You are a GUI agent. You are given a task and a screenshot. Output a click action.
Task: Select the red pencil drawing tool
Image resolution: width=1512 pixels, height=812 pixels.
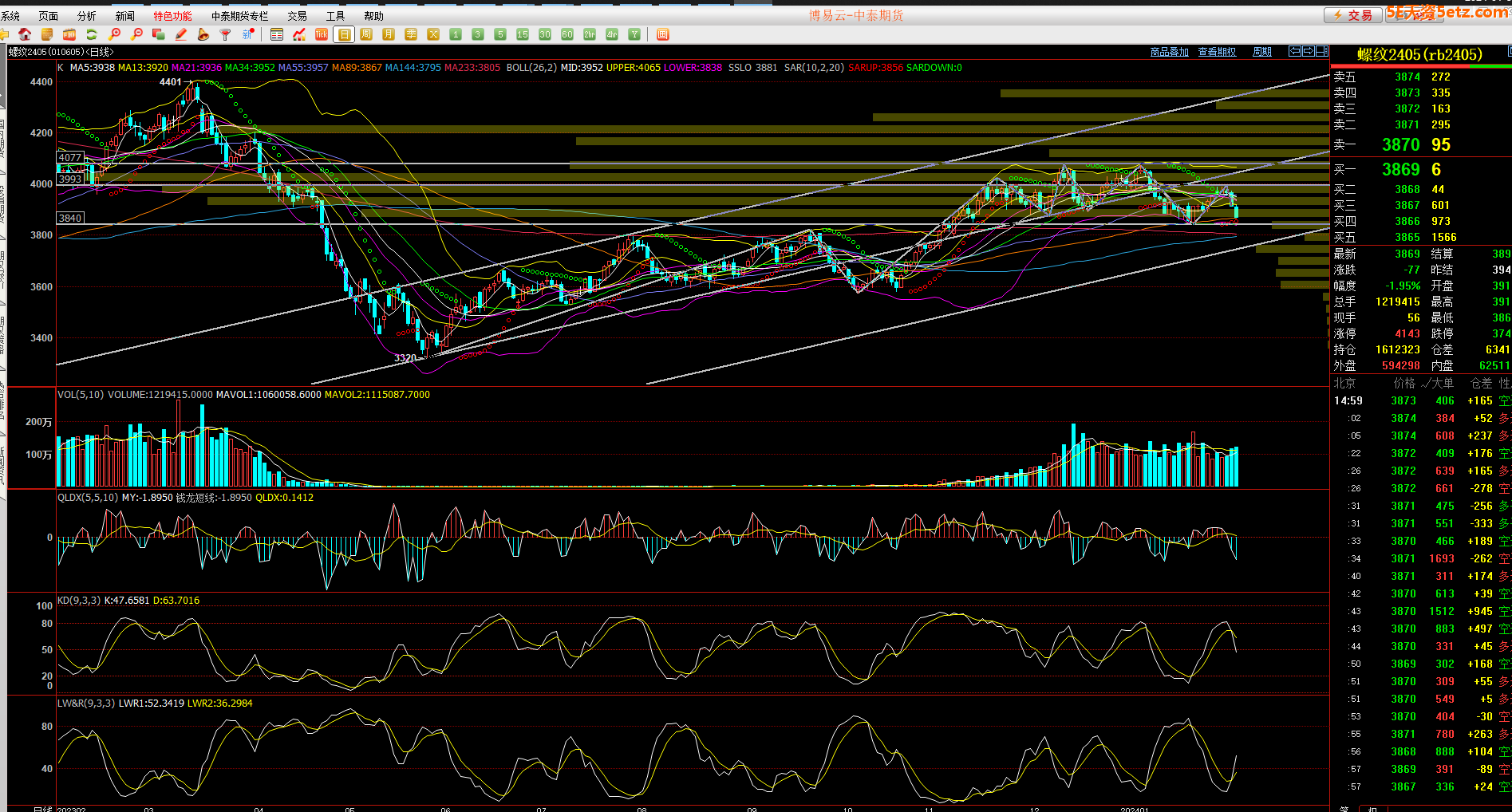click(181, 34)
